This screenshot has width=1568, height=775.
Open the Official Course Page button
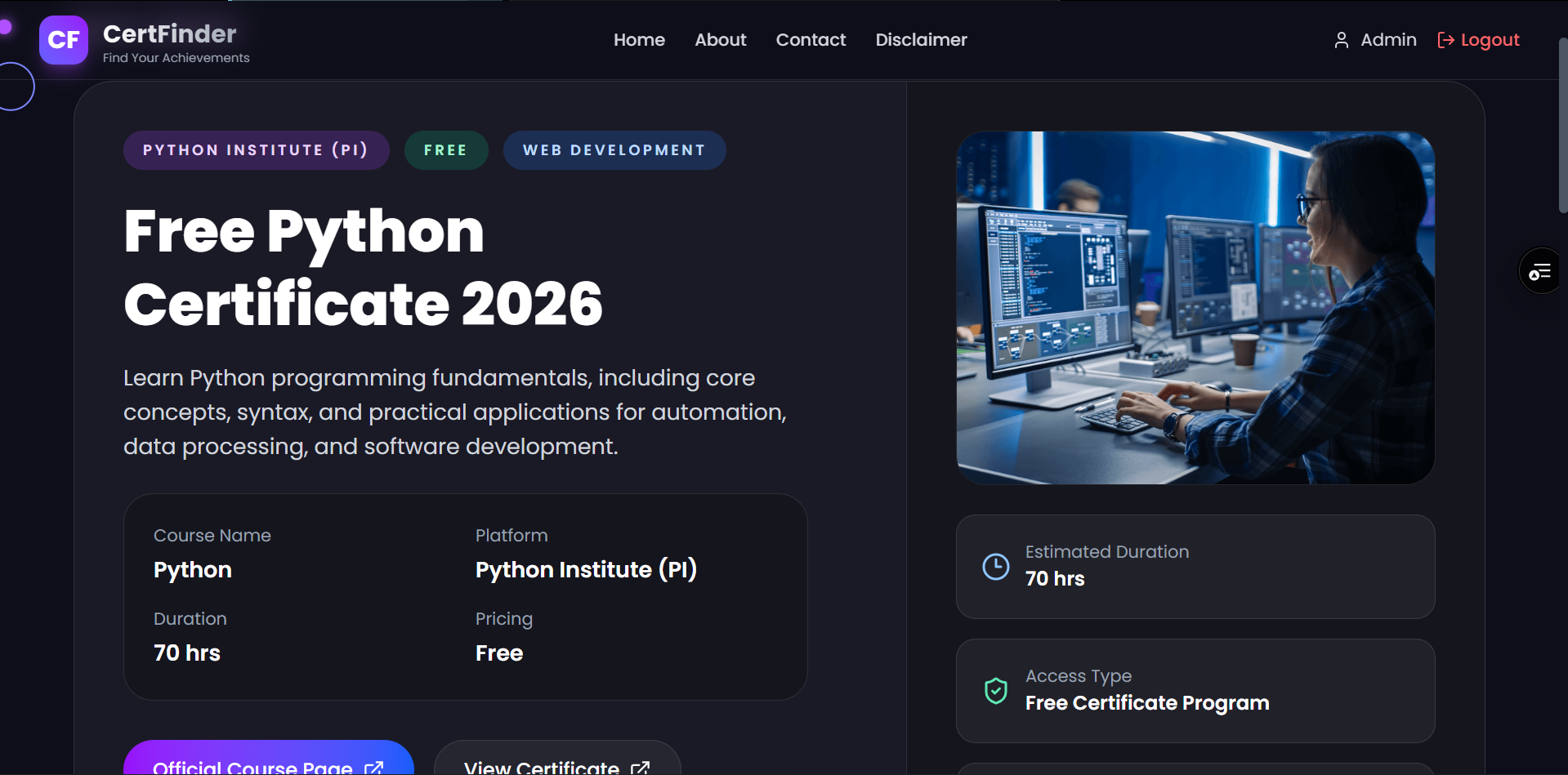tap(269, 758)
